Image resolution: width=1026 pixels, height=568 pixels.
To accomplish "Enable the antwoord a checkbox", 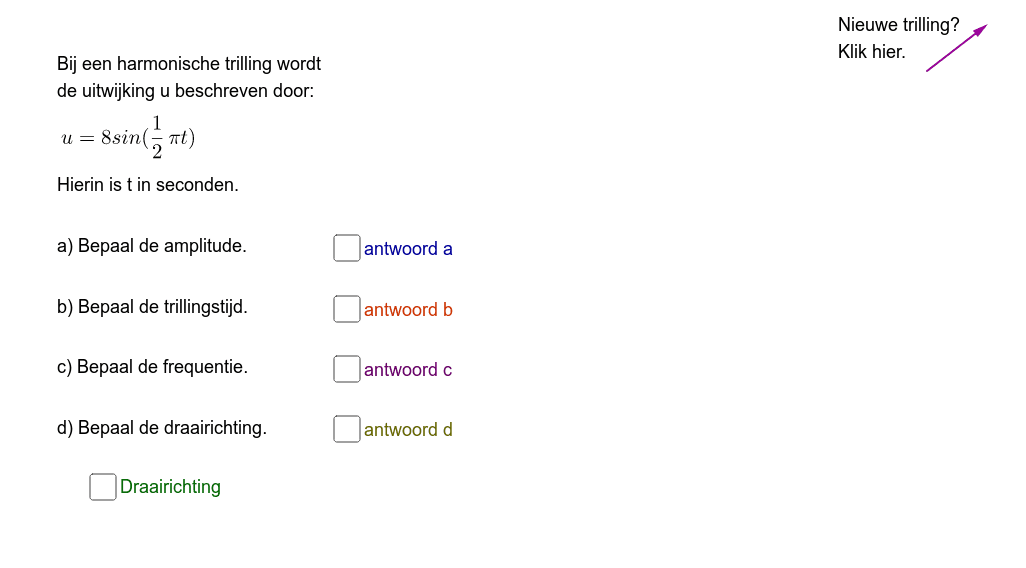I will pos(347,248).
